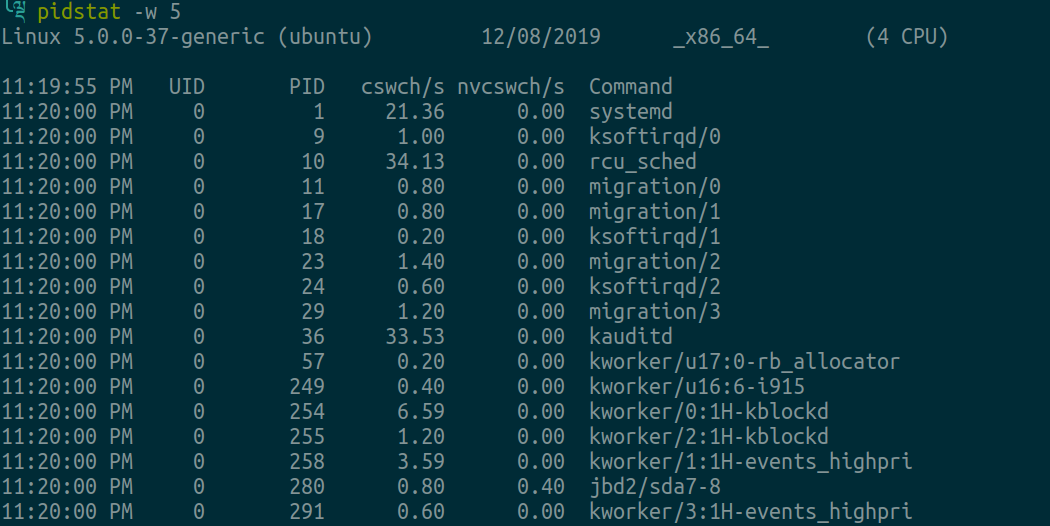Click the 0.40 nvcswch/s value
Viewport: 1050px width, 526px height.
tap(540, 486)
